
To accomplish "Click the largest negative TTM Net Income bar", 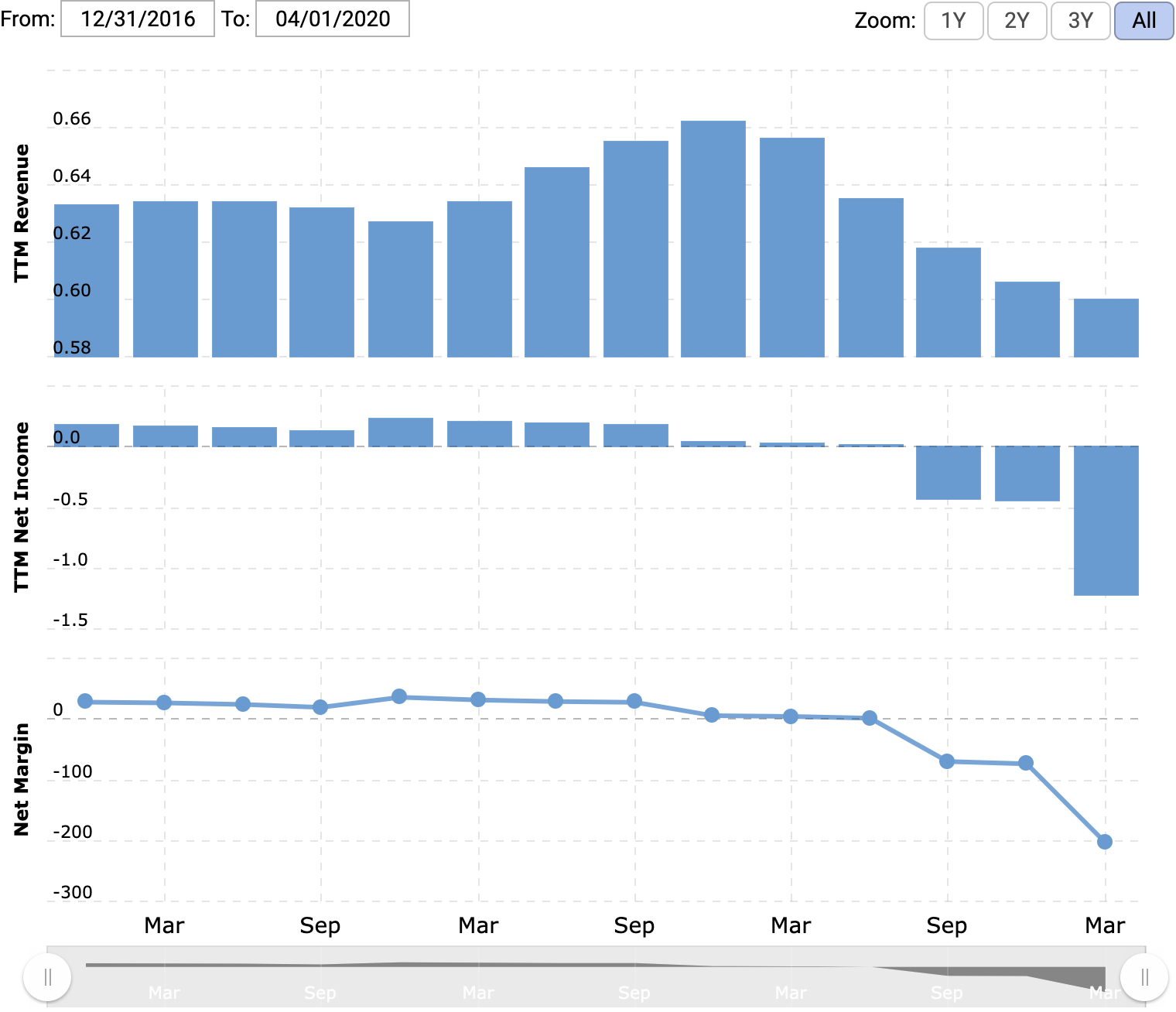I will pos(1106,521).
